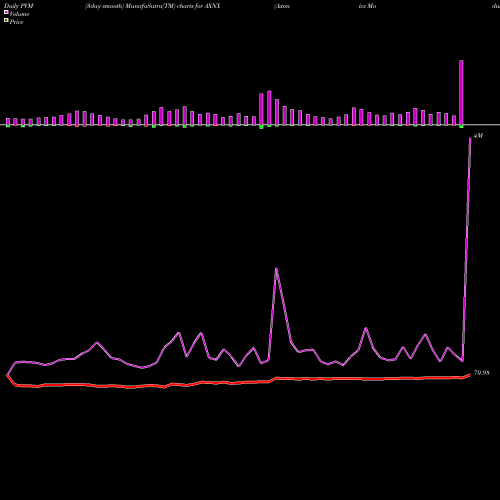The height and width of the screenshot is (500, 500).
Task: Click the end point of the red price line
Action: [470, 375]
